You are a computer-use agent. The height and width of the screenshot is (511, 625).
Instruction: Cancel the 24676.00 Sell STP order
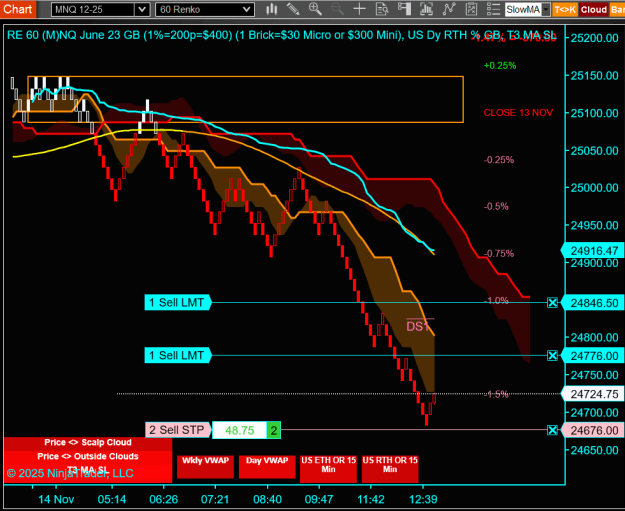[x=552, y=430]
